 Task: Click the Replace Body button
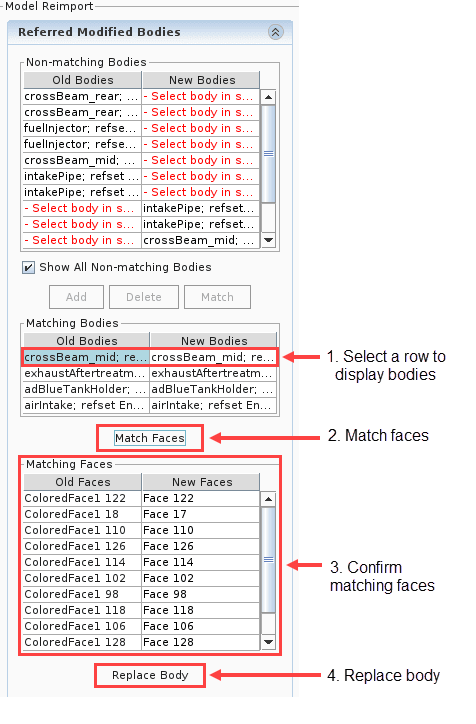point(150,676)
